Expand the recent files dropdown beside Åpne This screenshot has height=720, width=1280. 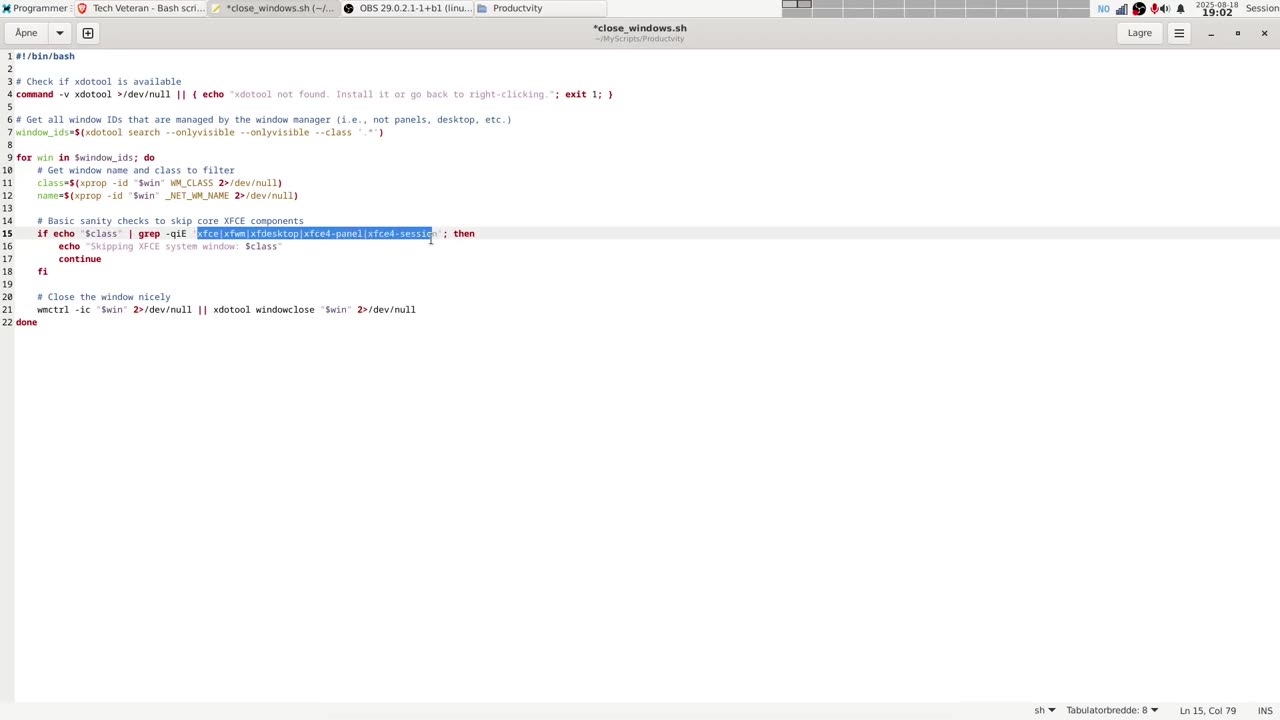pos(59,33)
